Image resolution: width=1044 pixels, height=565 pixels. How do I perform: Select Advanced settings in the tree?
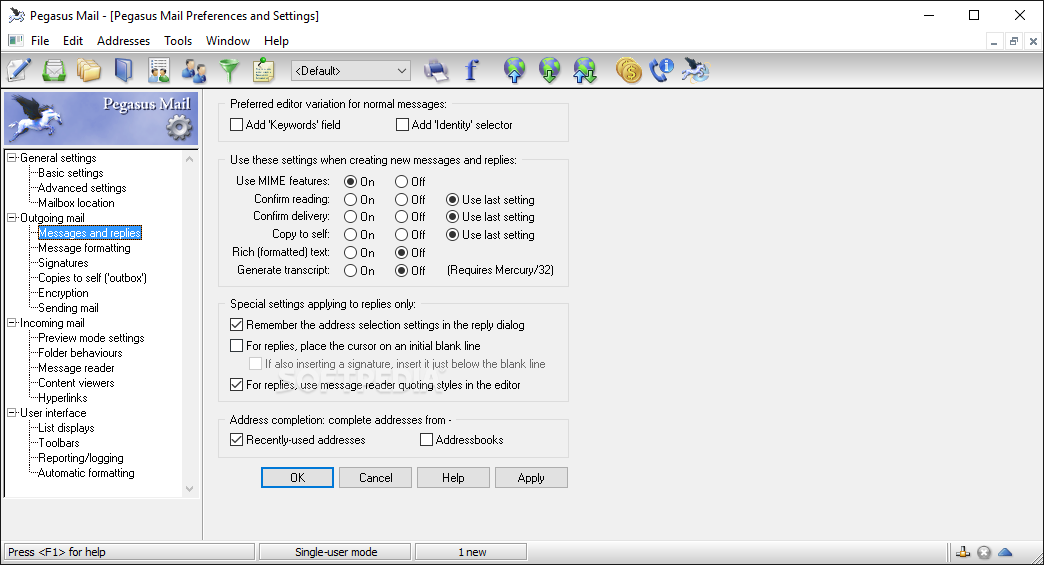pos(82,188)
